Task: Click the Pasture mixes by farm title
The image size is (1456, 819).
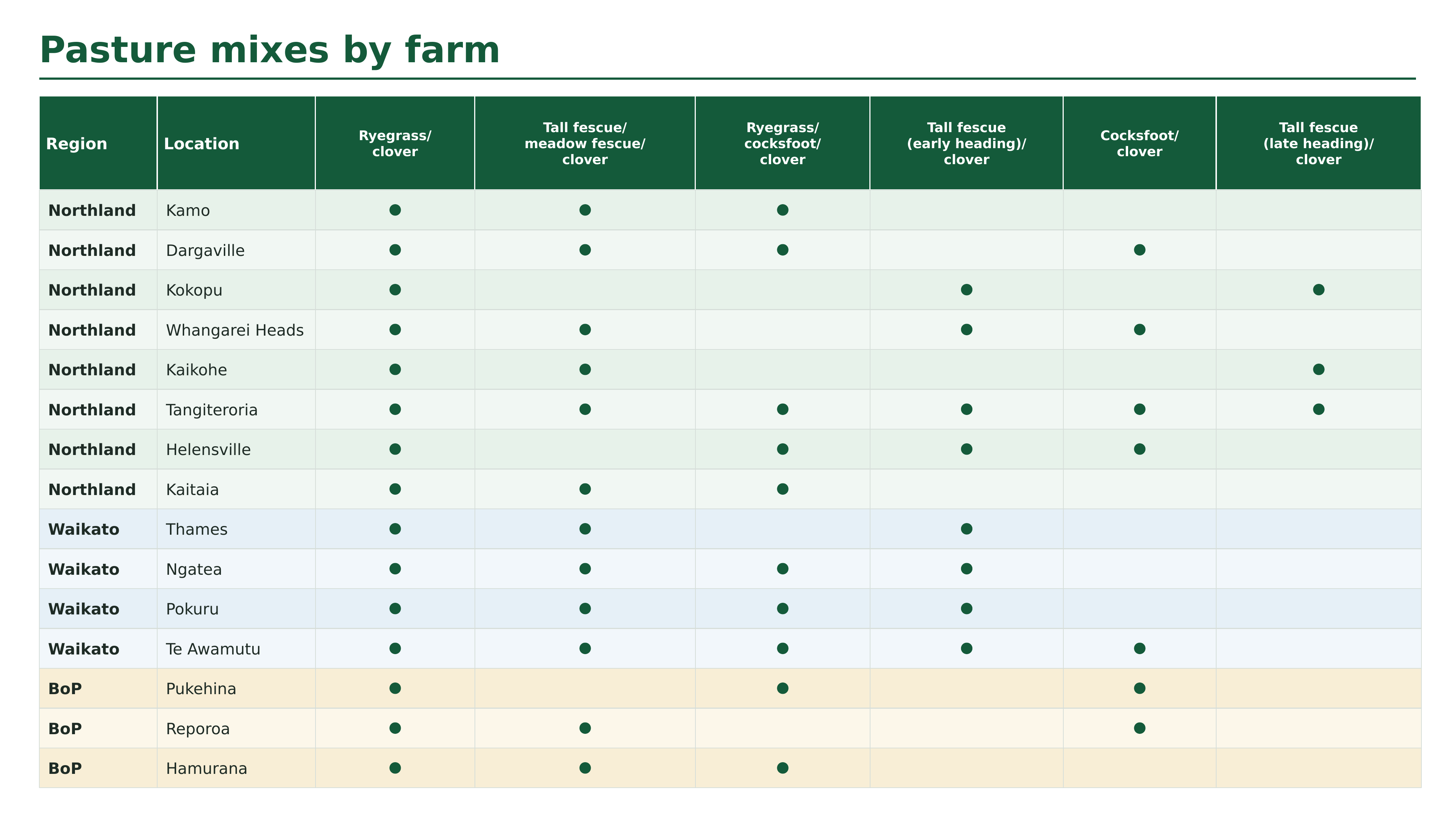Action: tap(270, 50)
